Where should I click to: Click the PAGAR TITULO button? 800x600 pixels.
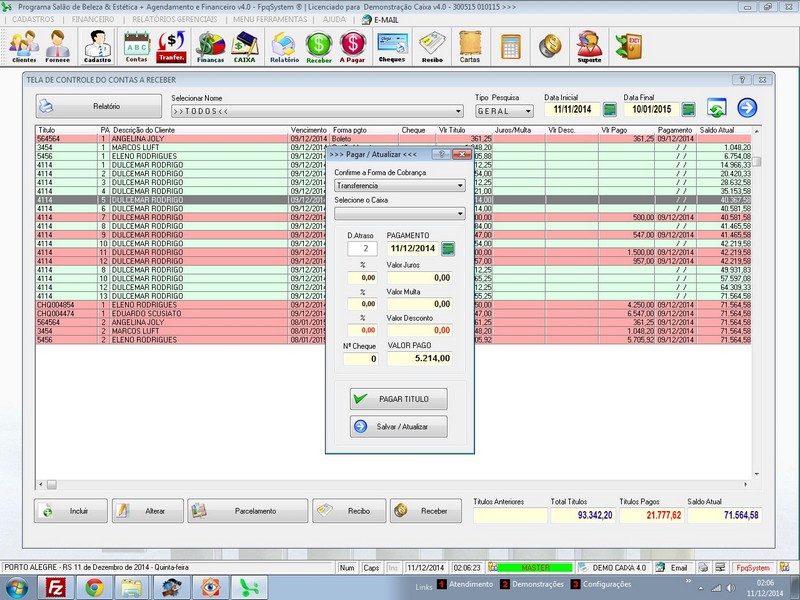[397, 399]
